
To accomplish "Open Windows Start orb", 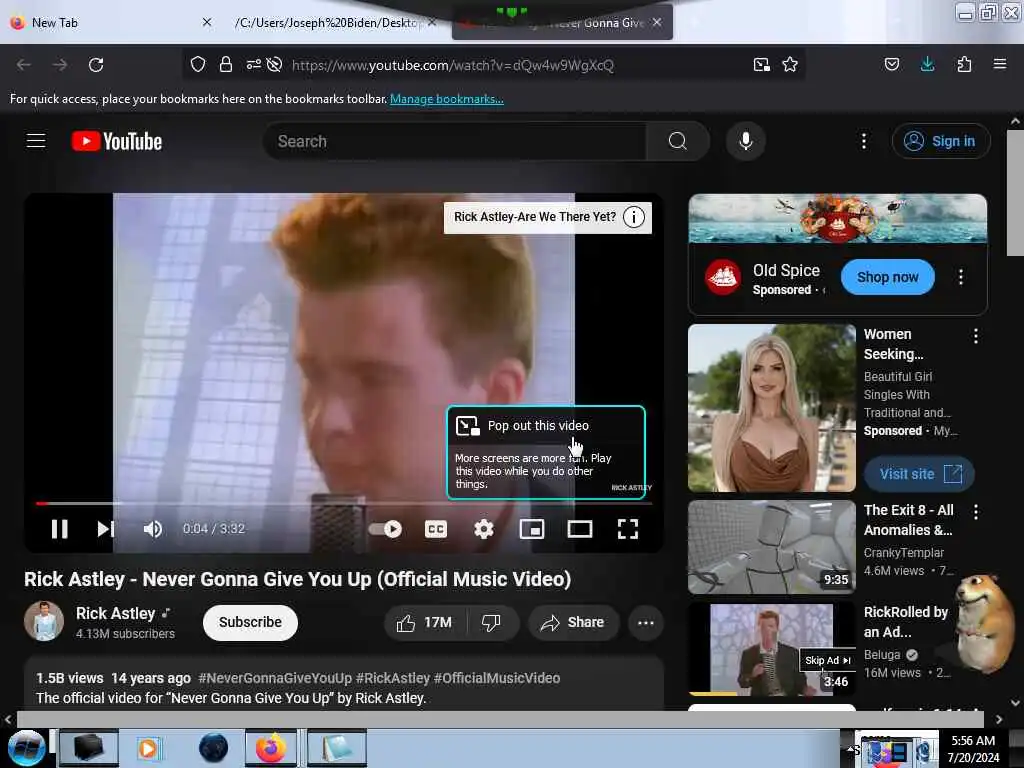I will tap(27, 748).
